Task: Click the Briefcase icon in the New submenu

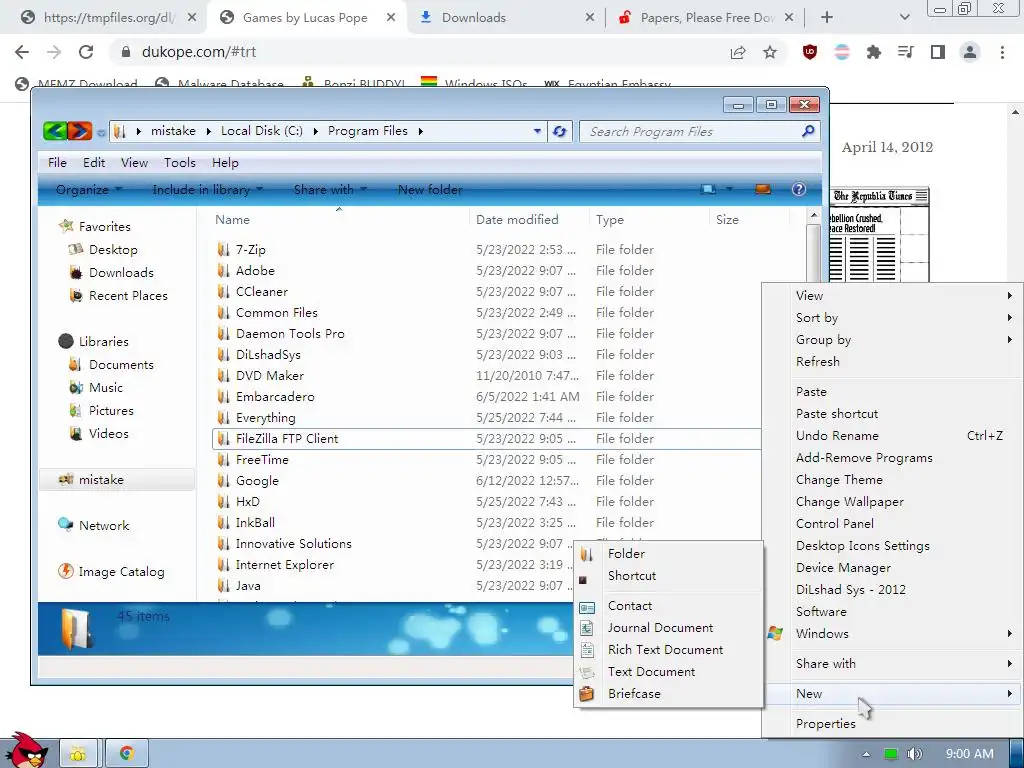Action: (586, 694)
